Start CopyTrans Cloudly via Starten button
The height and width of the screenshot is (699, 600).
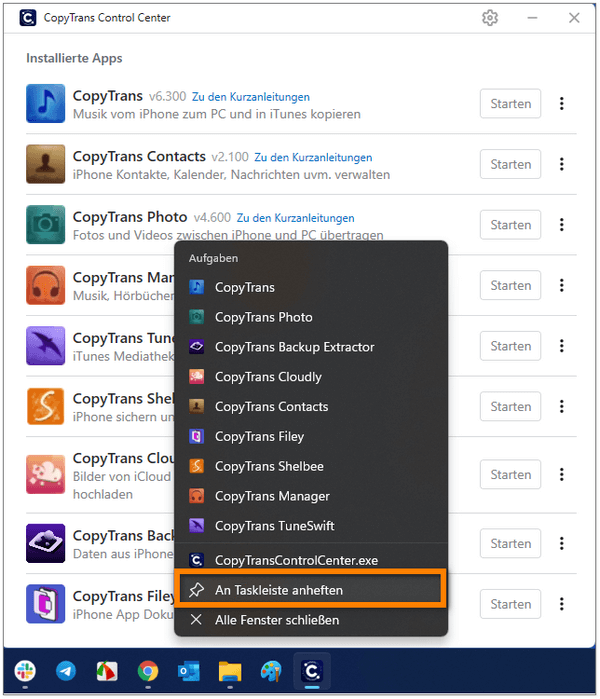coord(510,474)
